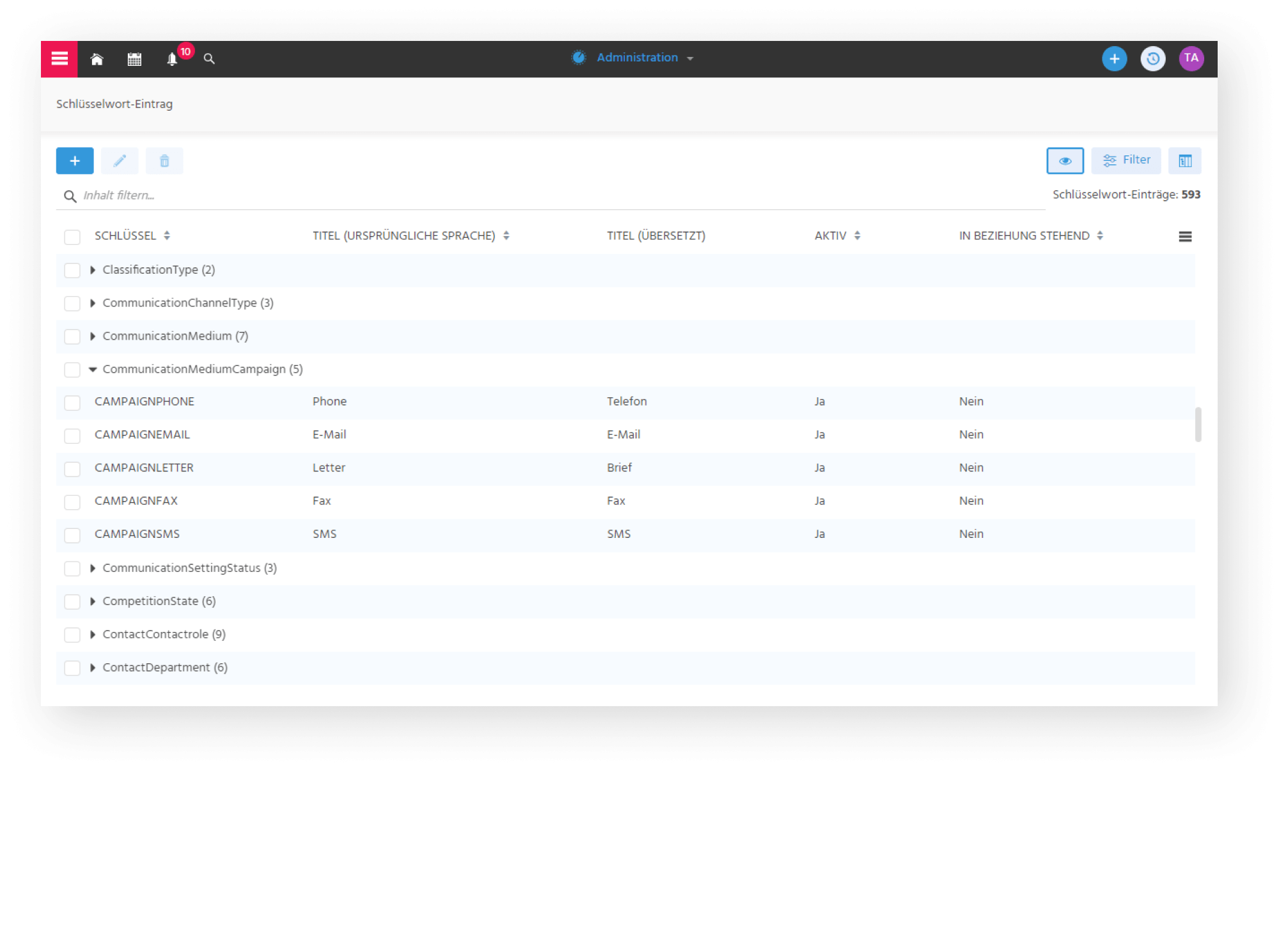The width and height of the screenshot is (1288, 930).
Task: Click the delete trash button
Action: tap(164, 161)
